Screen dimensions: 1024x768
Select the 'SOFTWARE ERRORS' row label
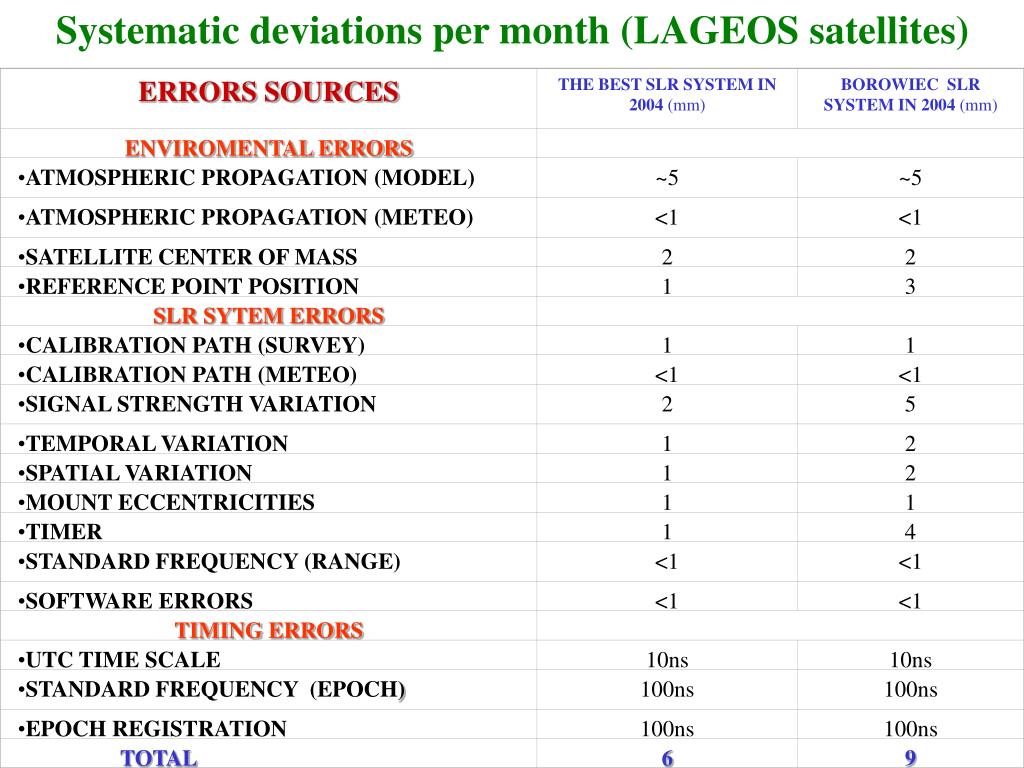(x=135, y=601)
